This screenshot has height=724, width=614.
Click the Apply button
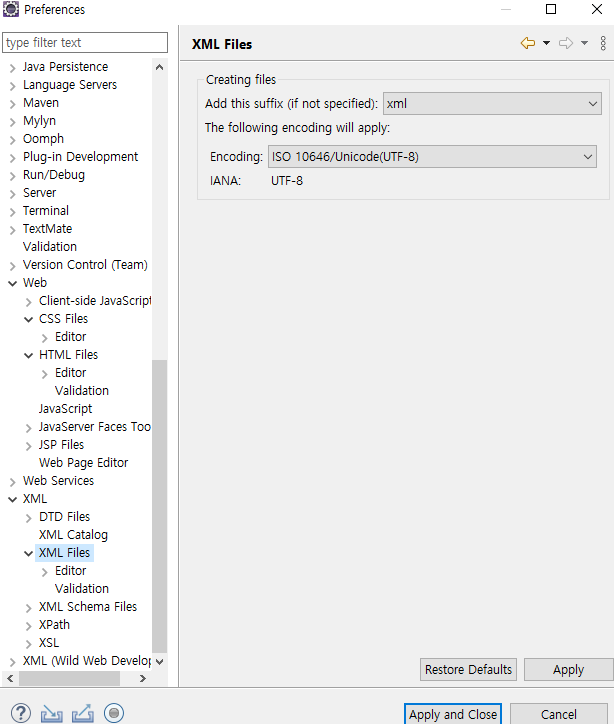(x=568, y=670)
